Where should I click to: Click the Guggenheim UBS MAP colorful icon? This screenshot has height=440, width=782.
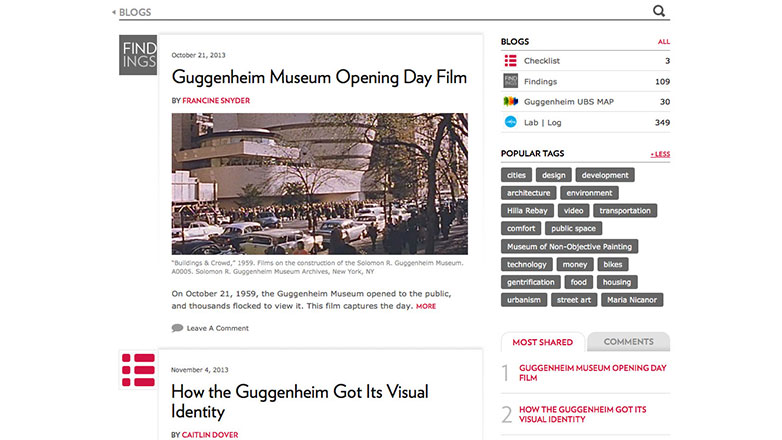click(x=510, y=102)
